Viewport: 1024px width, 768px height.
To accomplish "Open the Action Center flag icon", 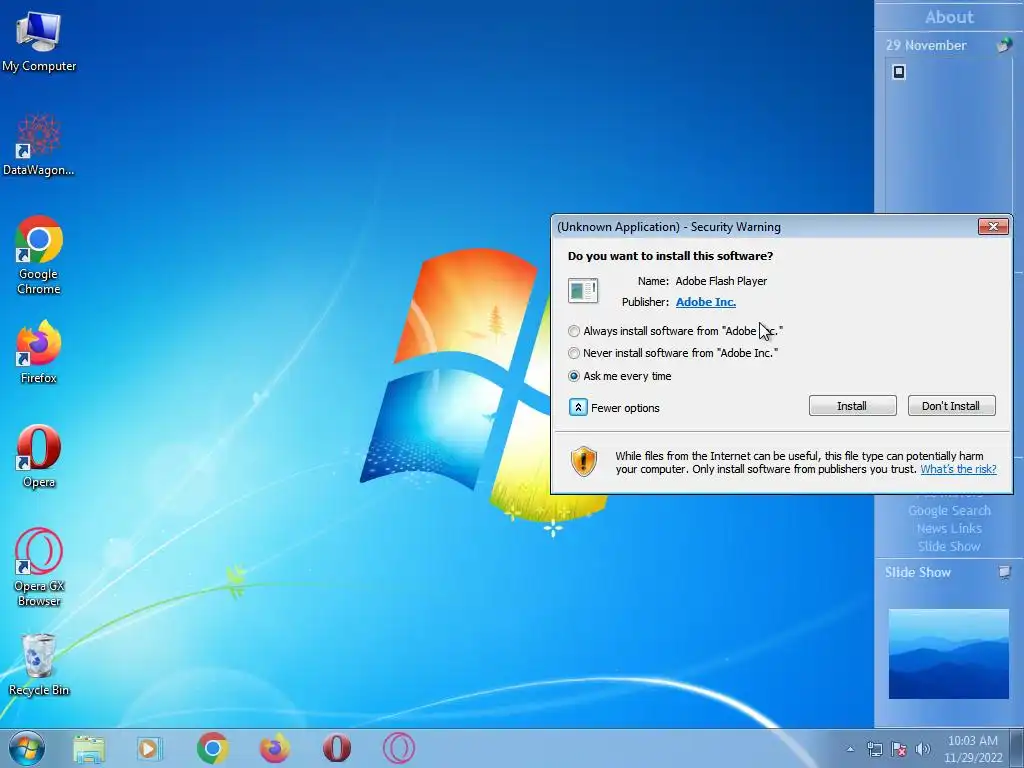I will click(x=899, y=749).
